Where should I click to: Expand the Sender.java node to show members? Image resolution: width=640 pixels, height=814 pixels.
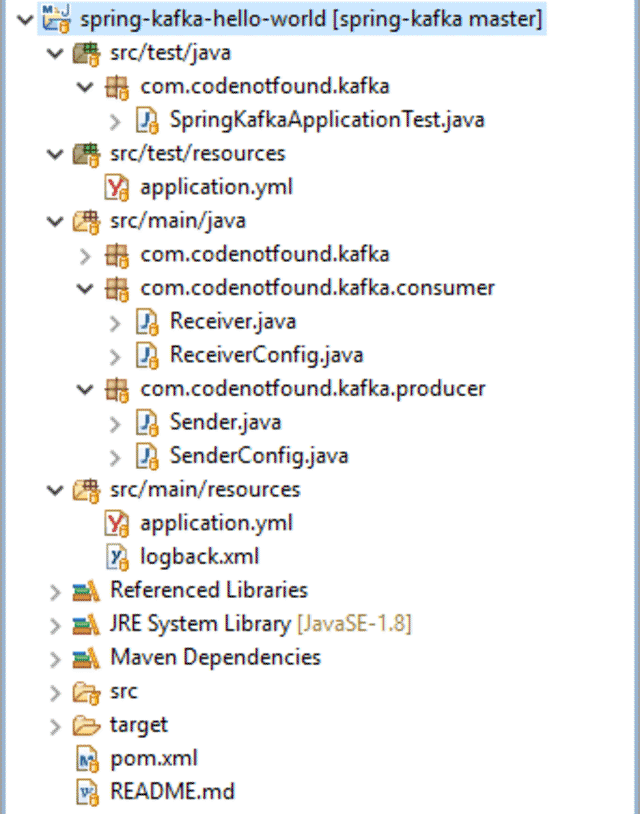coord(116,422)
